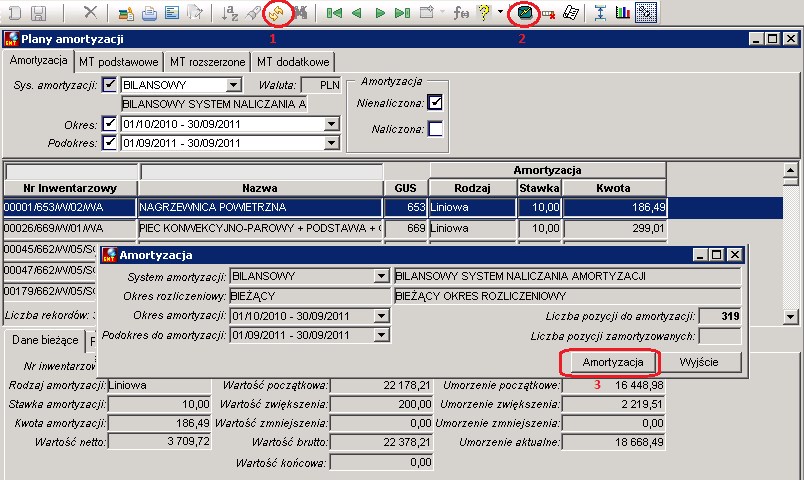Click the paper scroll notes icon

[x=571, y=13]
